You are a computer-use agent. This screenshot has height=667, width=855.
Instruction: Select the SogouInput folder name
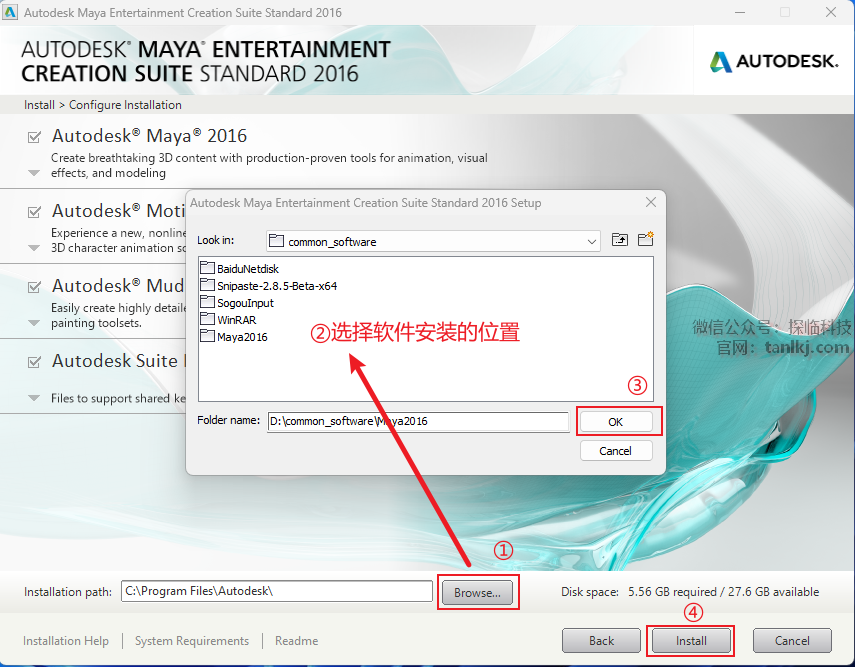(245, 303)
